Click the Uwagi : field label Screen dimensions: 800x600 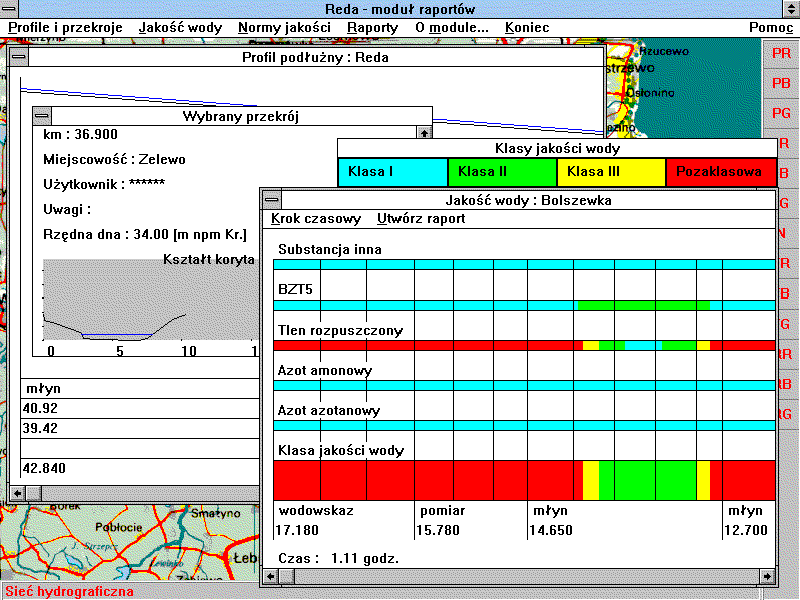[x=67, y=209]
